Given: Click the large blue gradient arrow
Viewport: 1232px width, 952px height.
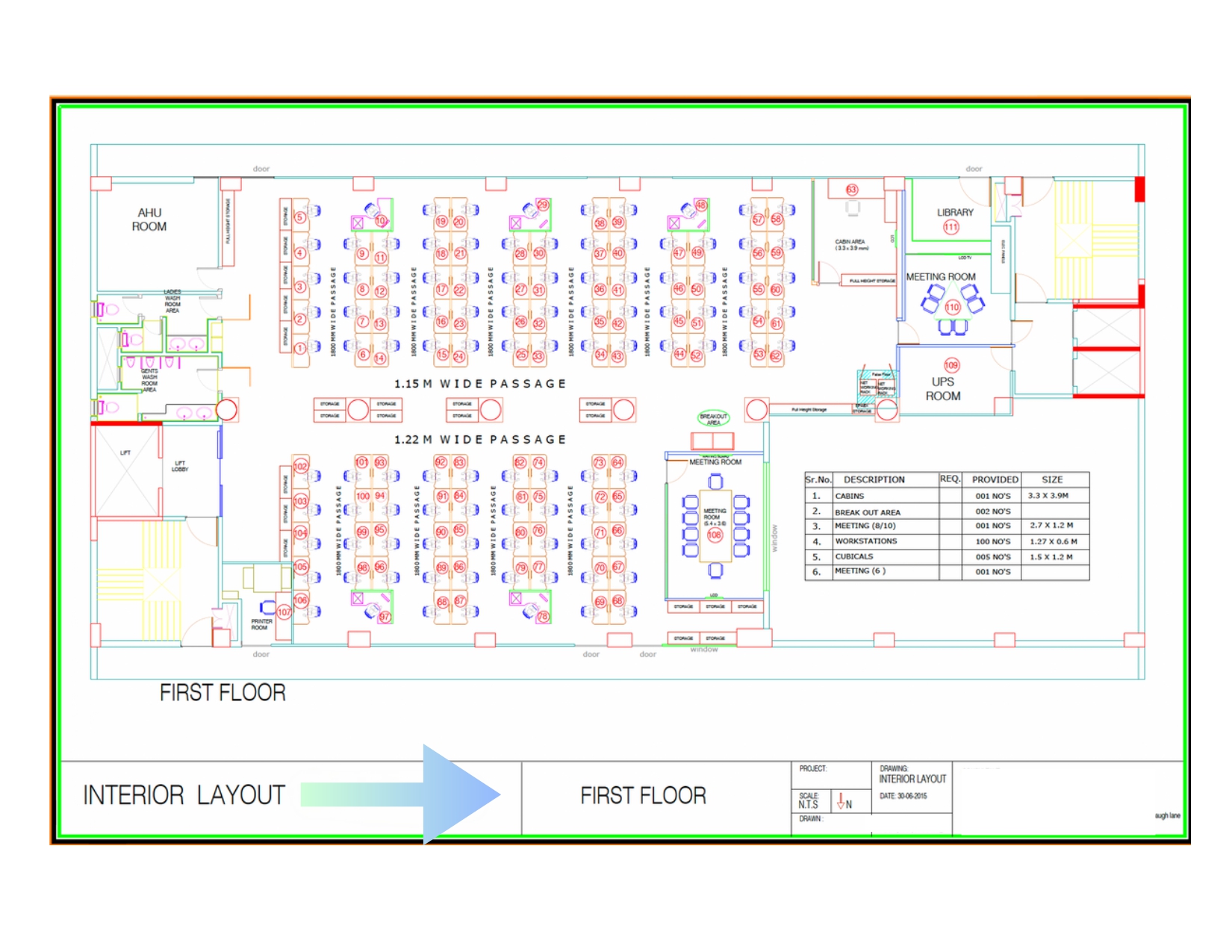Looking at the screenshot, I should [x=400, y=794].
